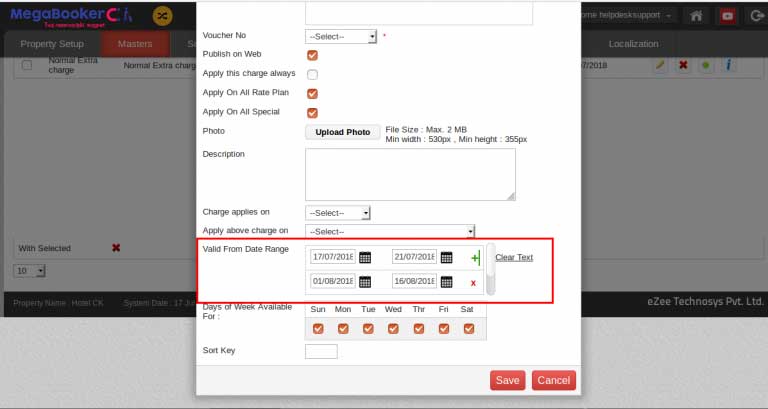The image size is (768, 409).
Task: Click Upload Photo button
Action: [343, 132]
